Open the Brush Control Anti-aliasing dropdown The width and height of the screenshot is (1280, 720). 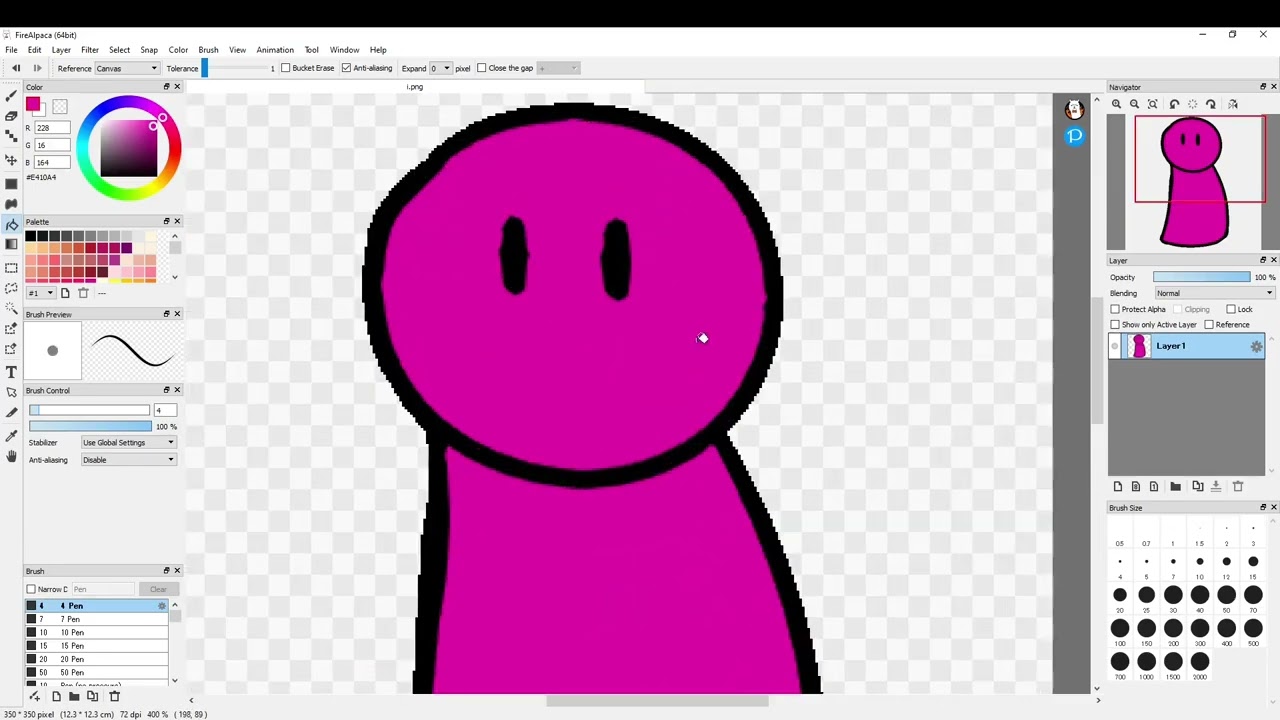128,460
